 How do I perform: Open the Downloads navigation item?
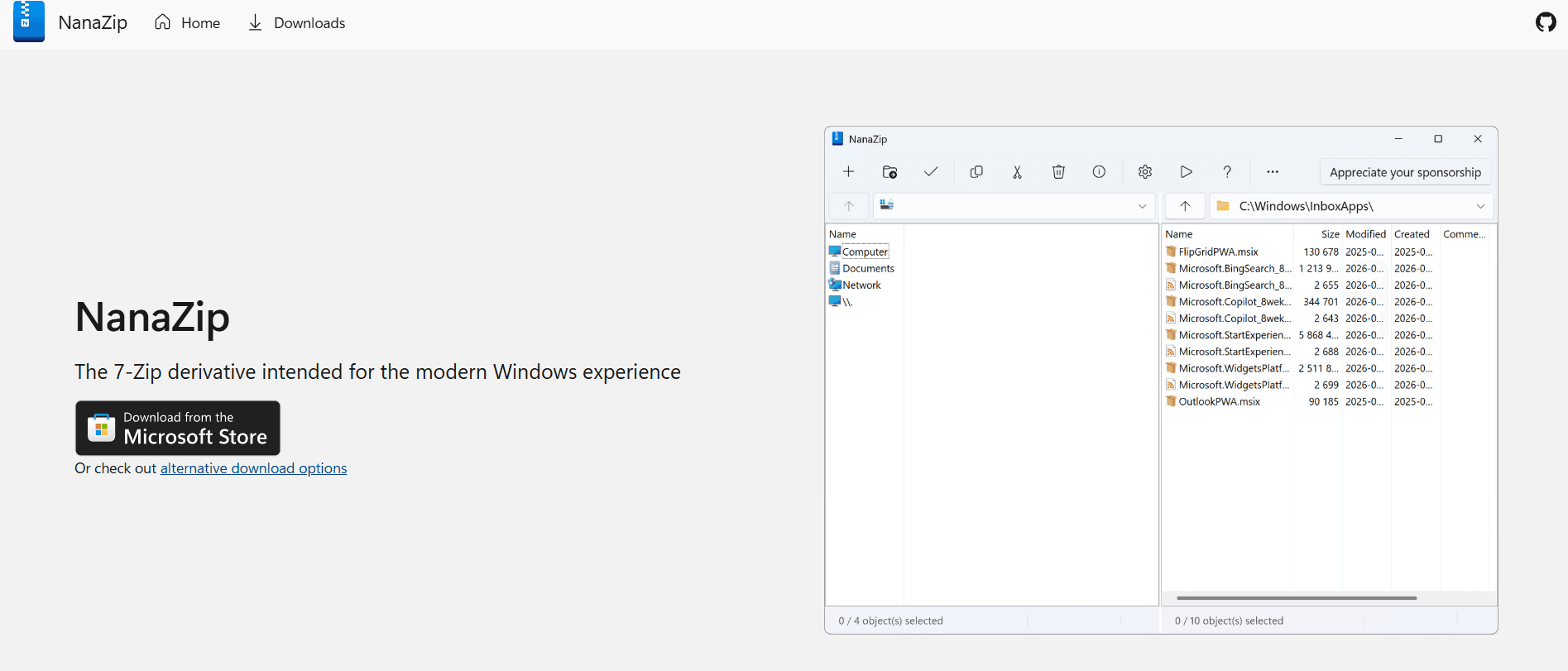(x=297, y=23)
